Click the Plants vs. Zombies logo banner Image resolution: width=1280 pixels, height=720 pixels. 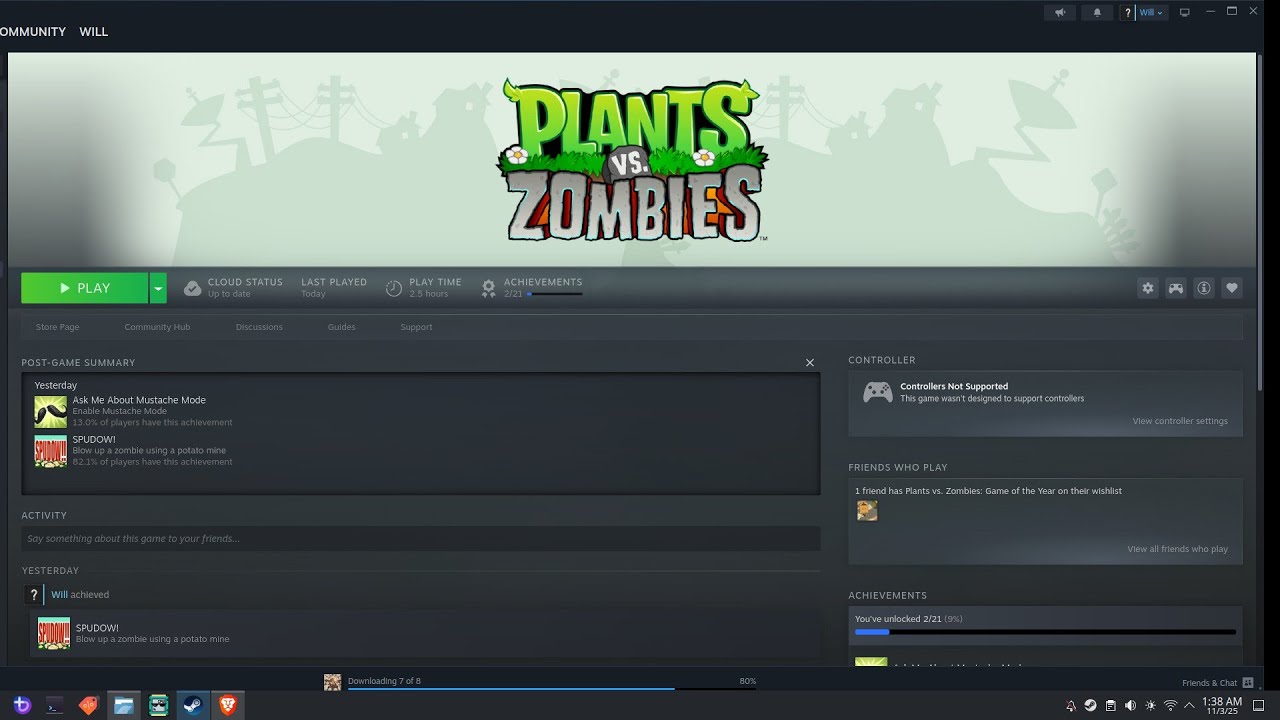(632, 160)
